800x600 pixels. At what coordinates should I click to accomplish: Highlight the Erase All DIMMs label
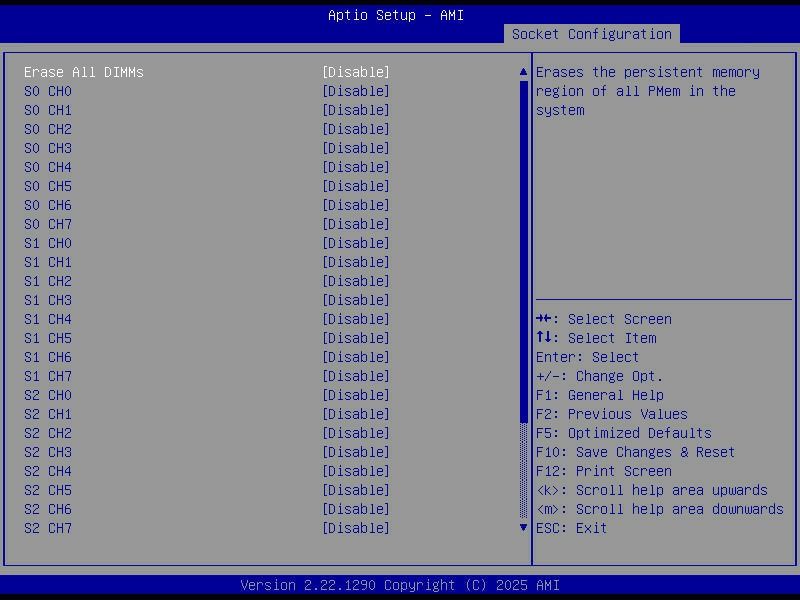pyautogui.click(x=84, y=72)
